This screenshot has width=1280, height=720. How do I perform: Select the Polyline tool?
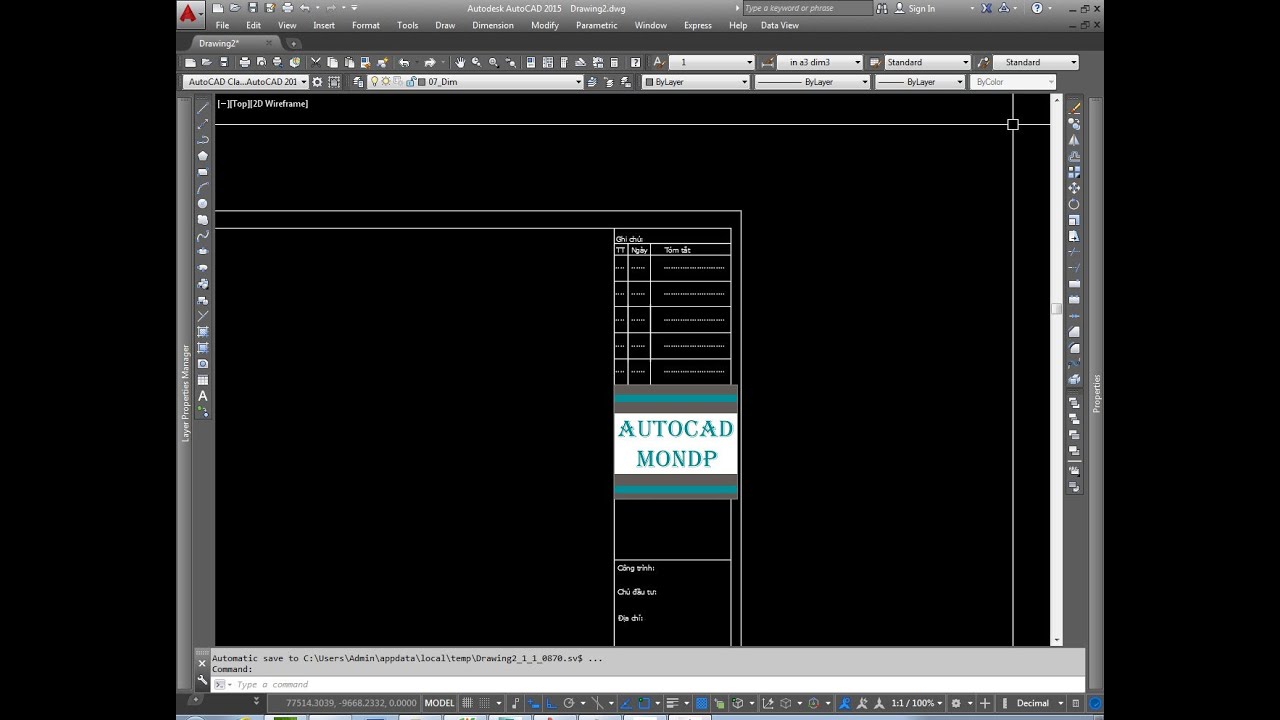point(203,140)
